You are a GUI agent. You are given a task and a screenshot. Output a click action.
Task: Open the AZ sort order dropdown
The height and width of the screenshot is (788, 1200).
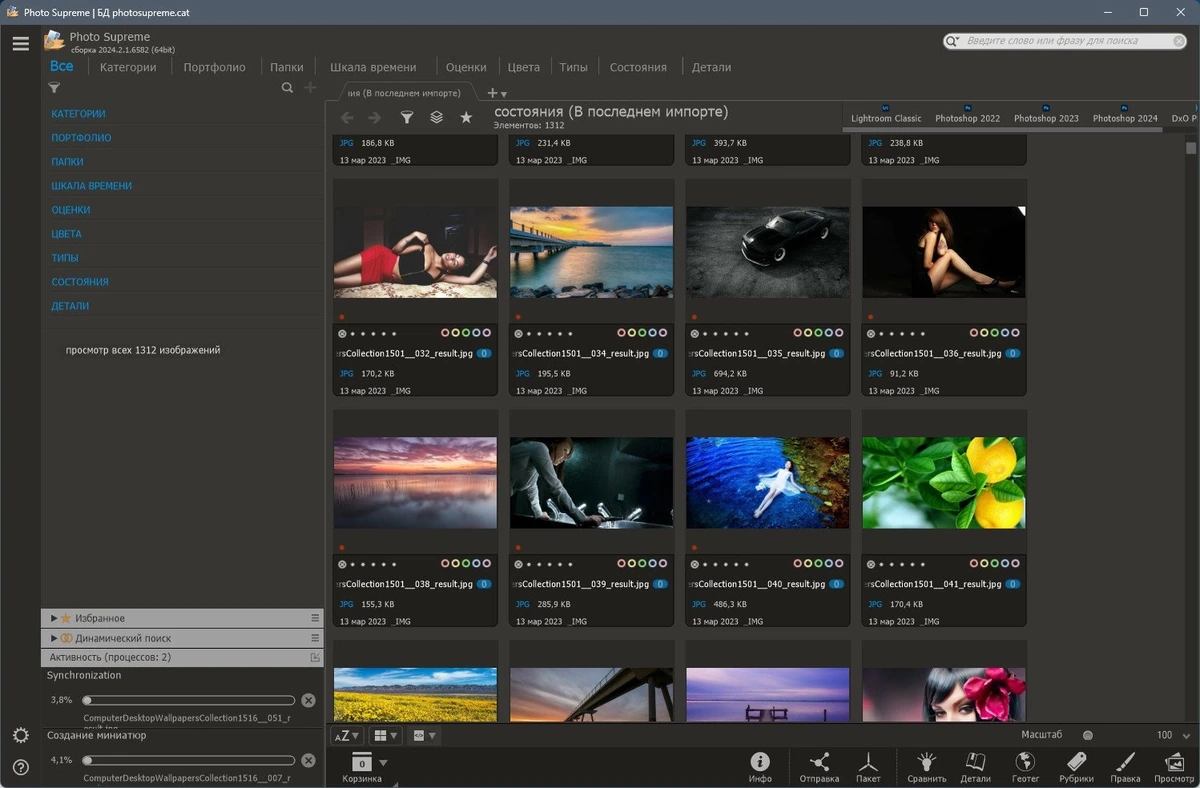pyautogui.click(x=346, y=735)
